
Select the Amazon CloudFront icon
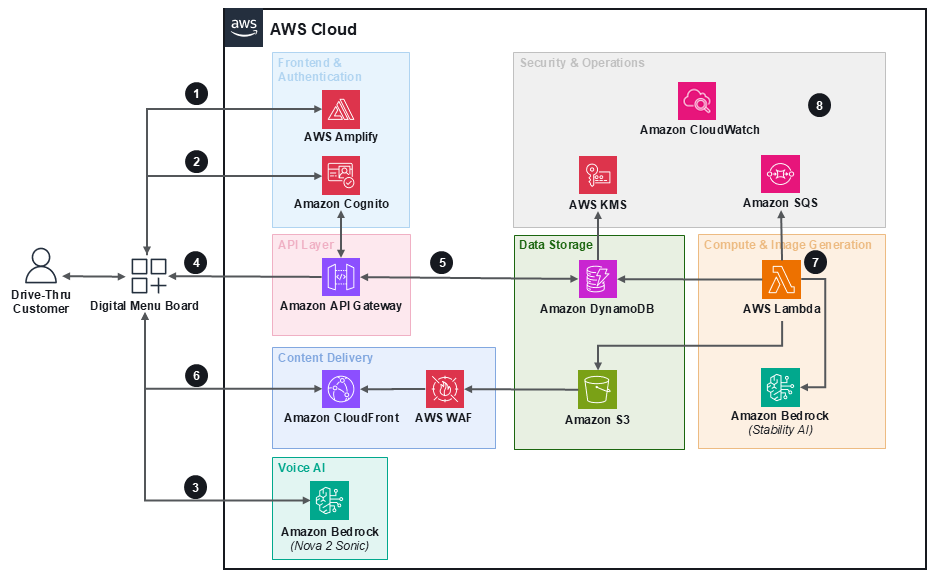pos(341,389)
